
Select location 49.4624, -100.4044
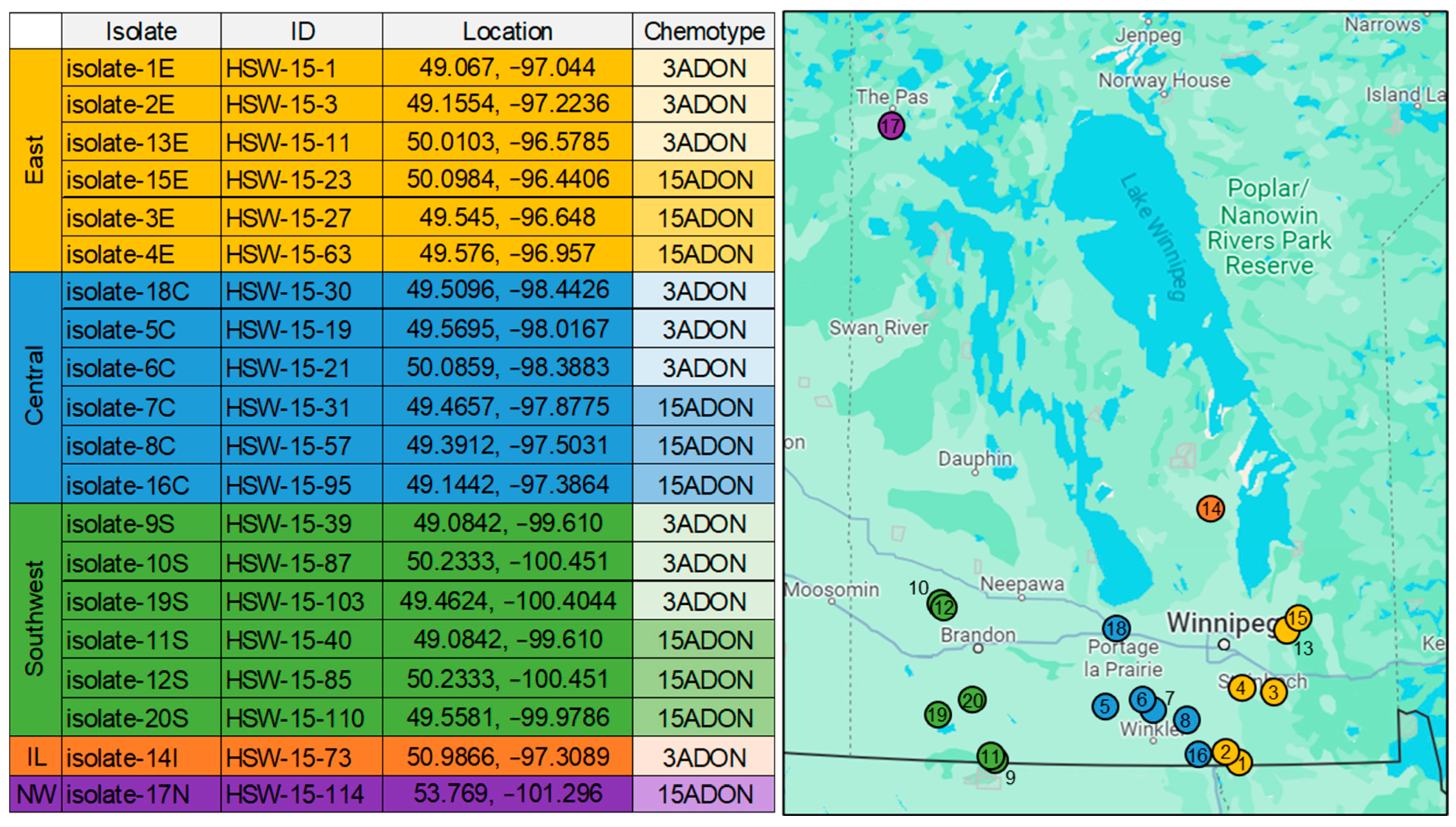(x=508, y=601)
